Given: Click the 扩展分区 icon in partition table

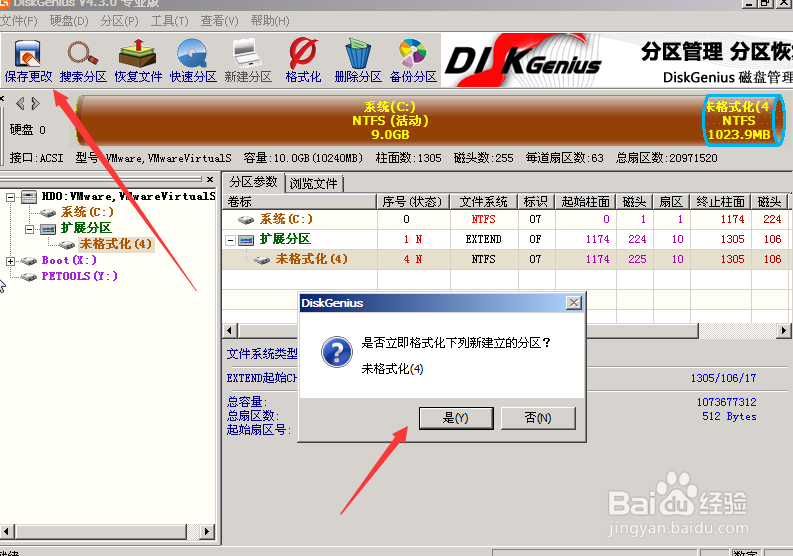Looking at the screenshot, I should [x=246, y=239].
